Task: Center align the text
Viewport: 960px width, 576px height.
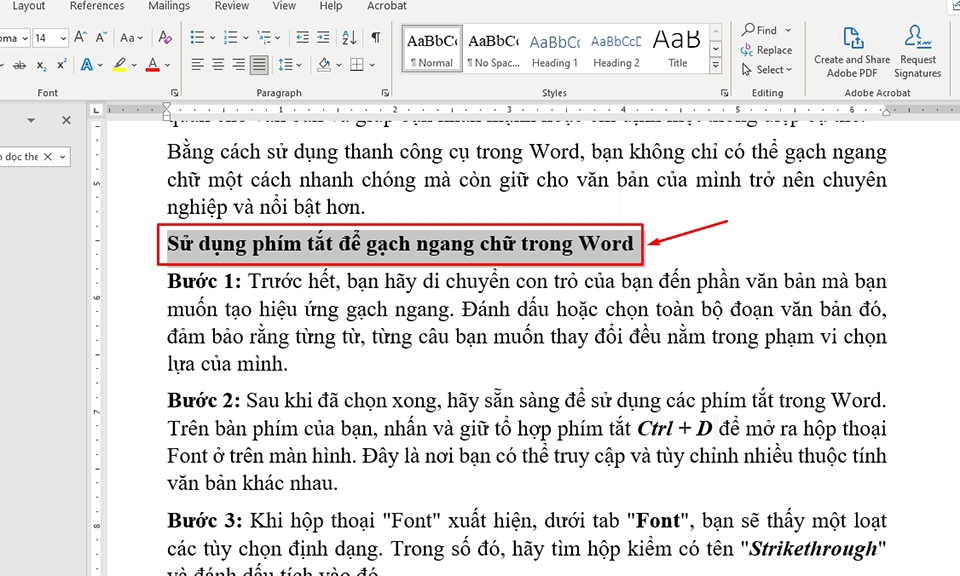Action: (x=218, y=64)
